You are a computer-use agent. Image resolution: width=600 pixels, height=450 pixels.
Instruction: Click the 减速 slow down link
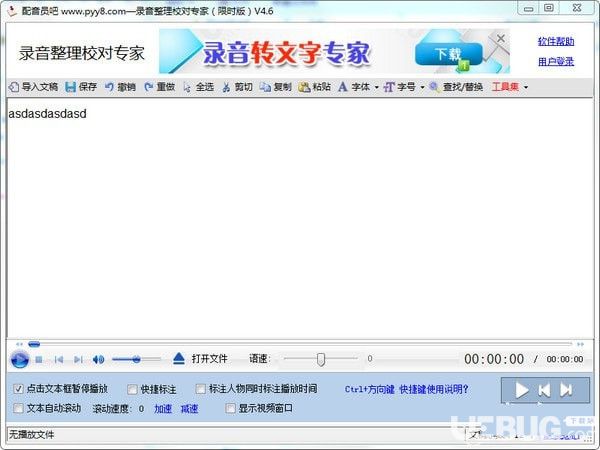pos(189,409)
